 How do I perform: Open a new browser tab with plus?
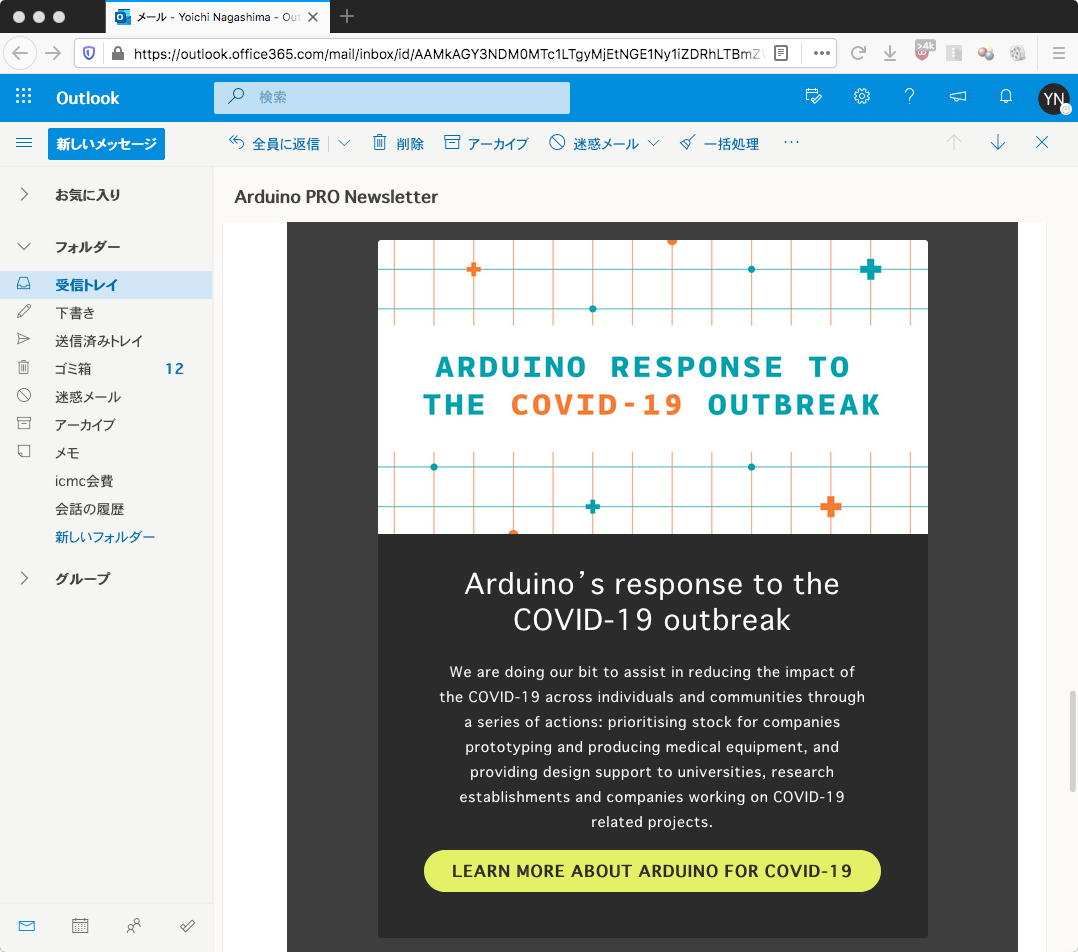[347, 16]
